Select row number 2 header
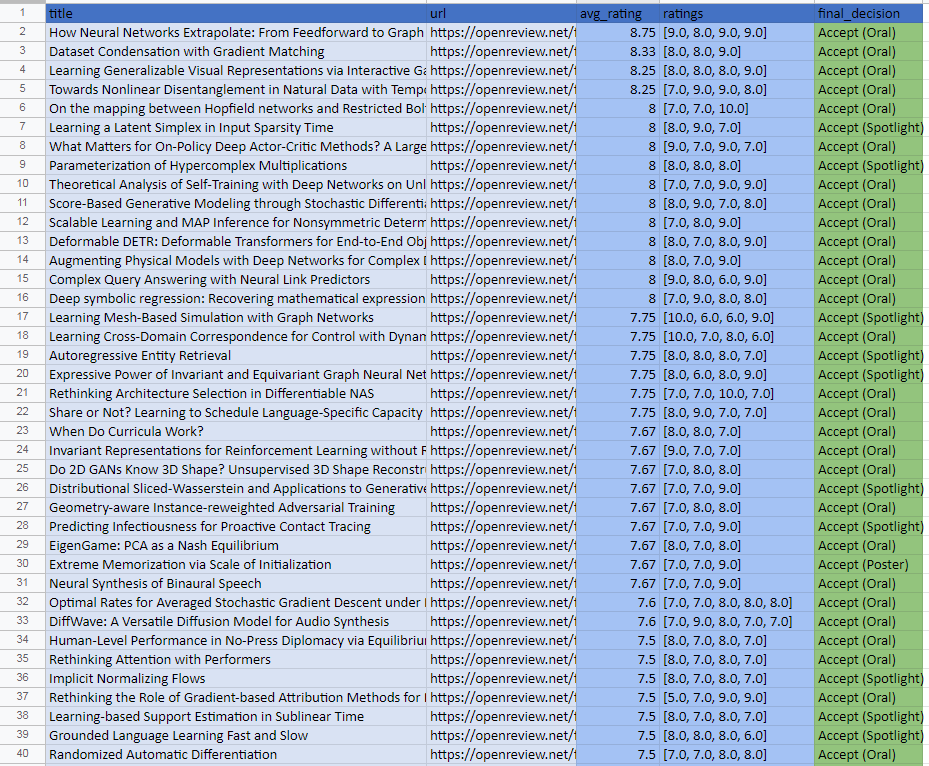 click(23, 32)
